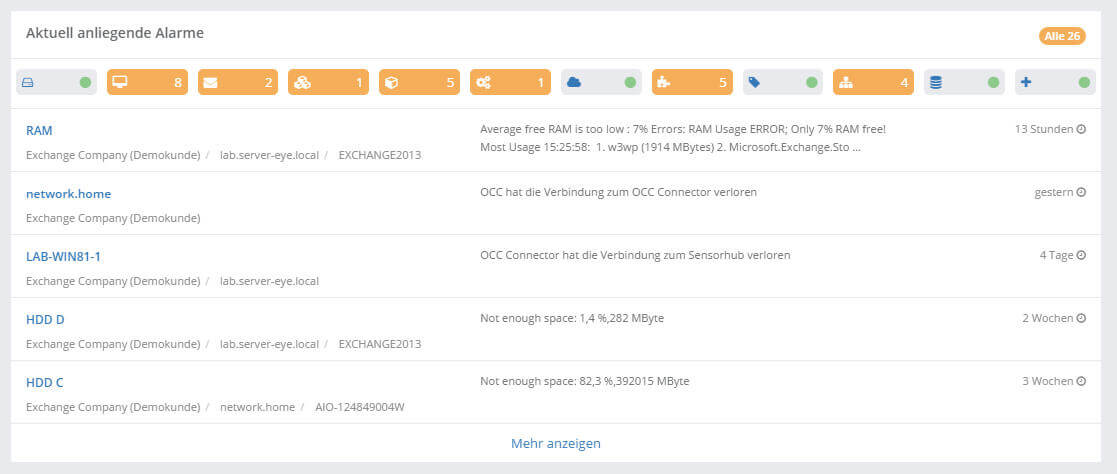Filter alarms by monitor category with 8
Screen dimensions: 1117x474
(x=147, y=82)
